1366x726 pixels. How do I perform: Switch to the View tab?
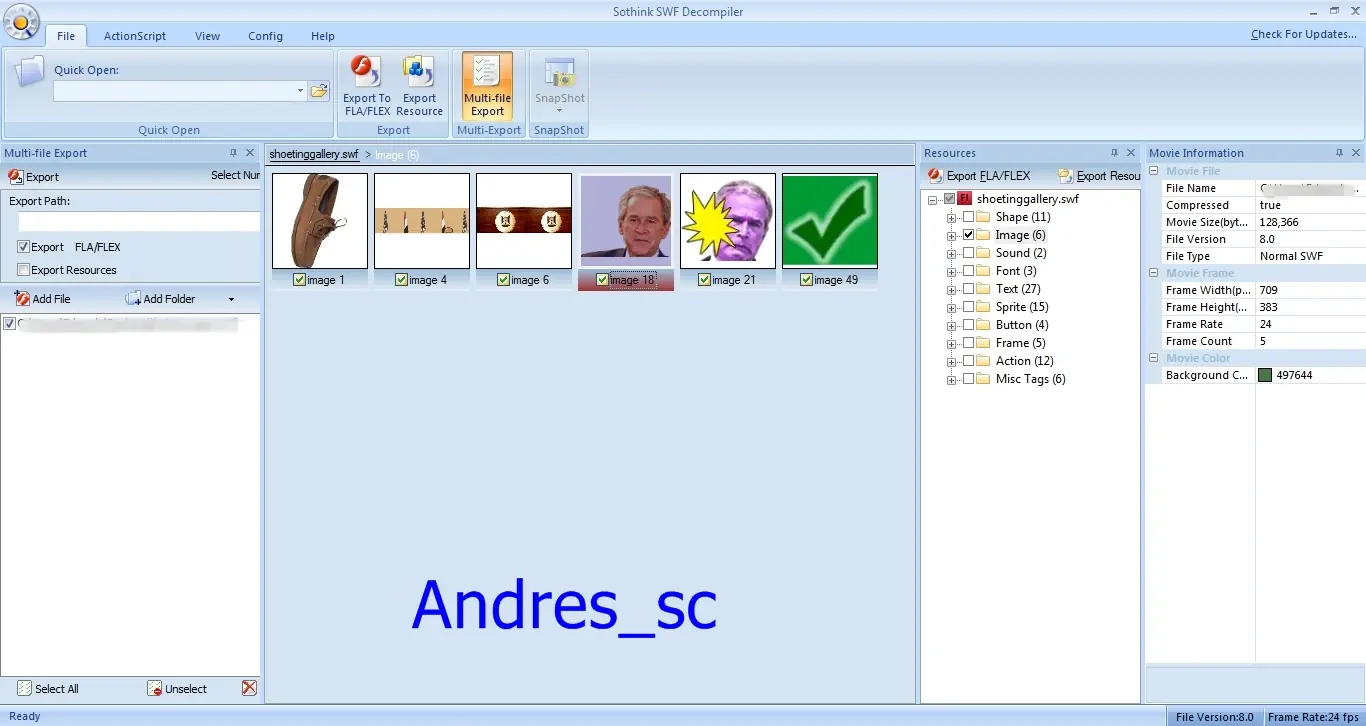(208, 36)
